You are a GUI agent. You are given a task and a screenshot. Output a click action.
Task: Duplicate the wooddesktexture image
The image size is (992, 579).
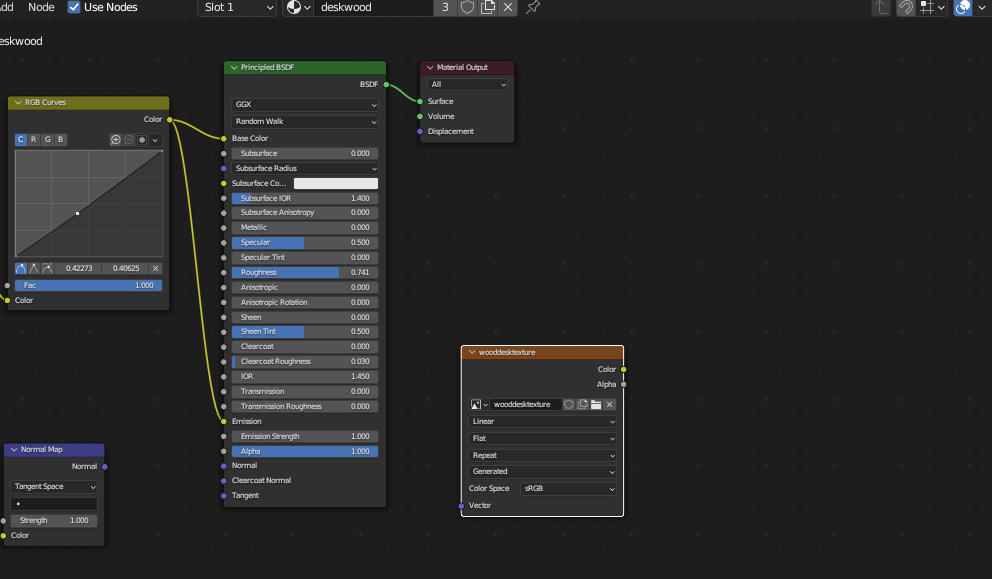(583, 404)
